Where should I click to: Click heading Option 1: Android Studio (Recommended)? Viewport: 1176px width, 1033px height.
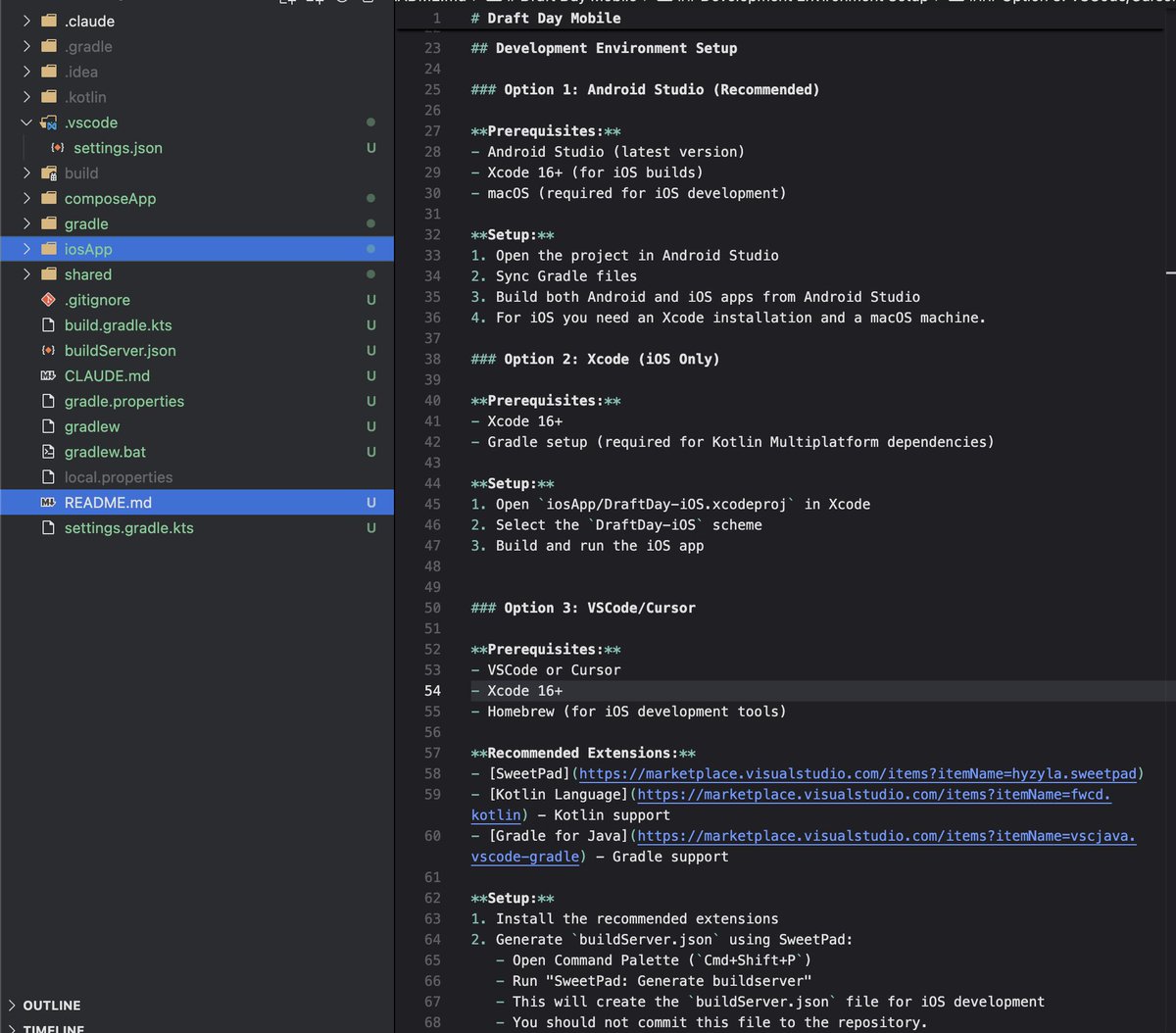645,89
